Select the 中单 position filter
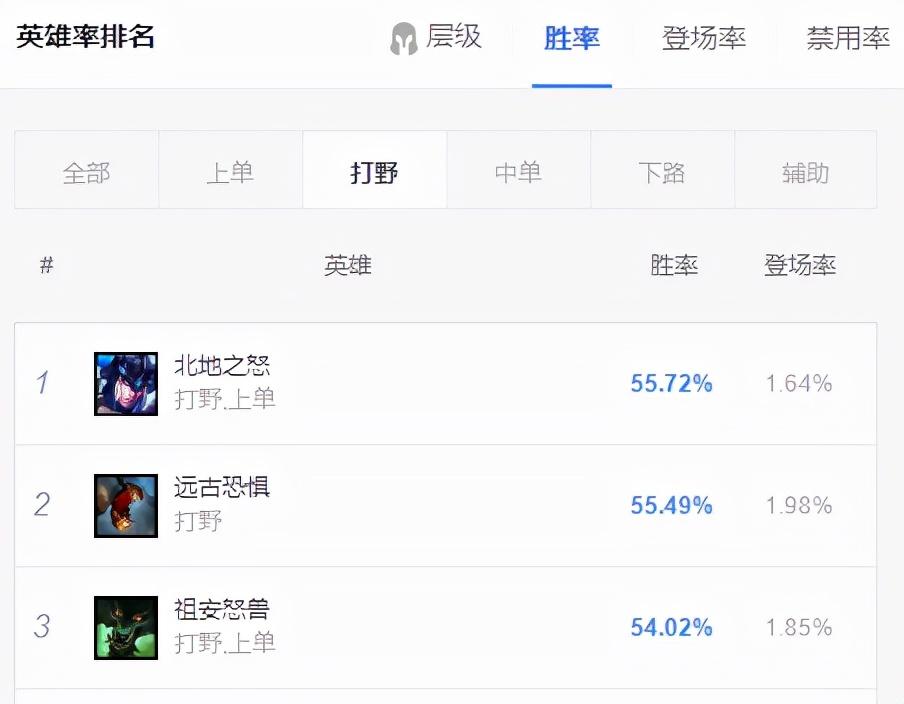The image size is (904, 704). tap(518, 170)
